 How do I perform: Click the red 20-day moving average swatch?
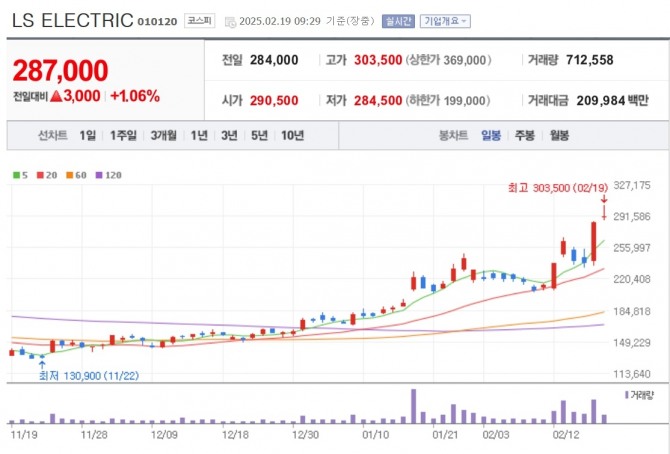click(40, 175)
